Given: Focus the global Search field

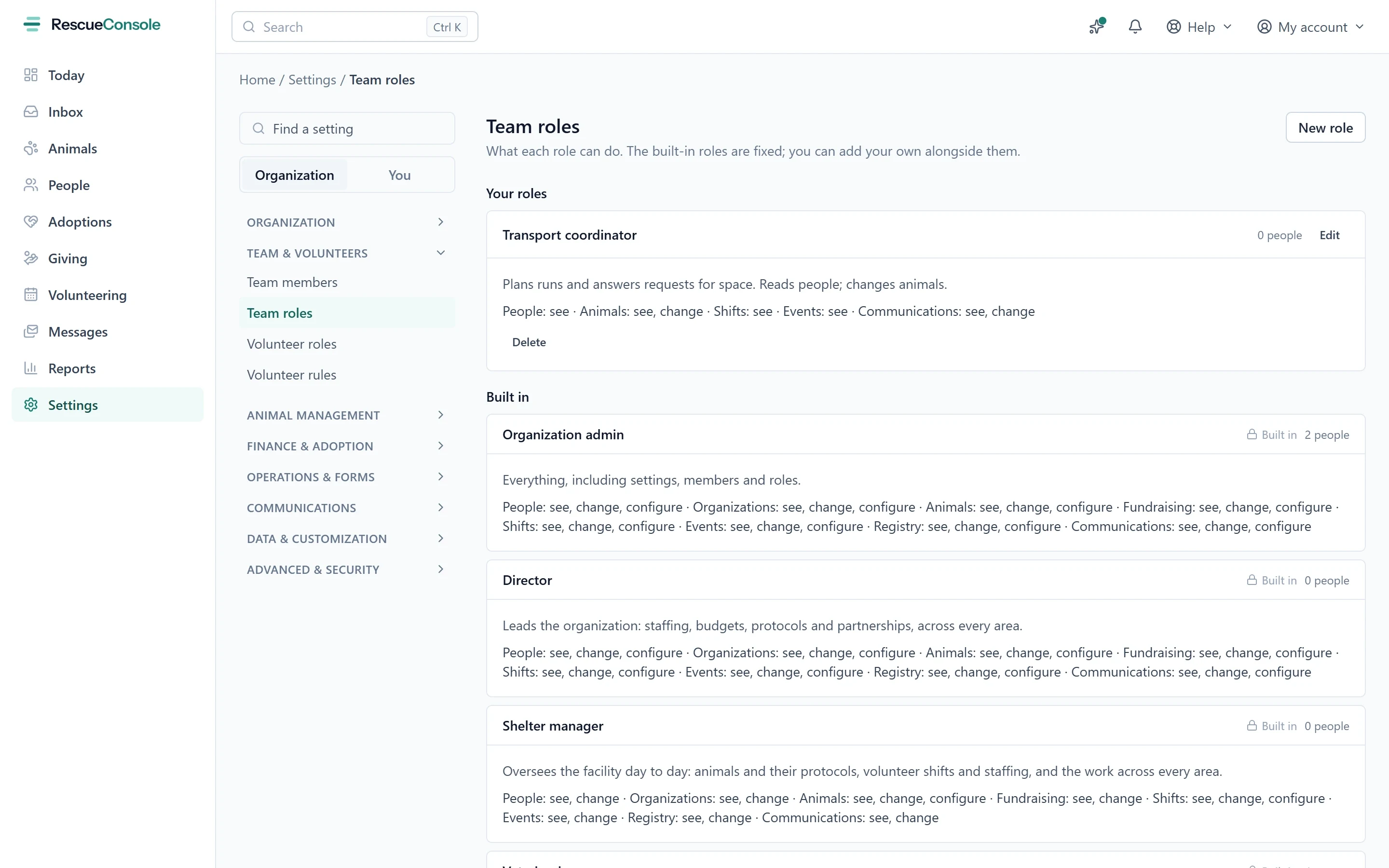Looking at the screenshot, I should 354,27.
